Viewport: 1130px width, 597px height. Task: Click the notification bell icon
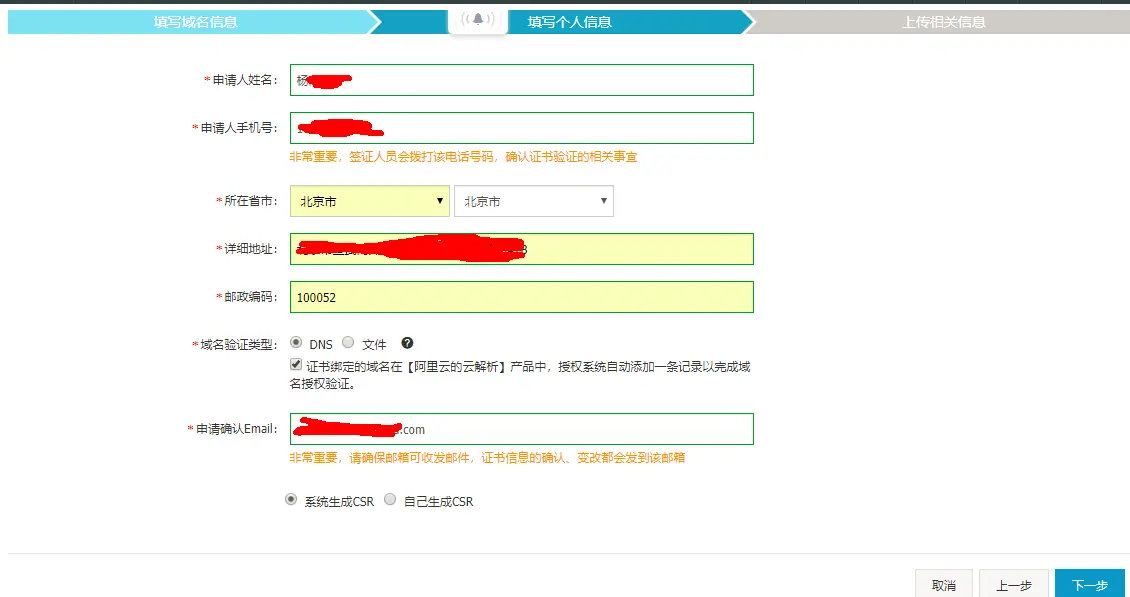coord(477,19)
